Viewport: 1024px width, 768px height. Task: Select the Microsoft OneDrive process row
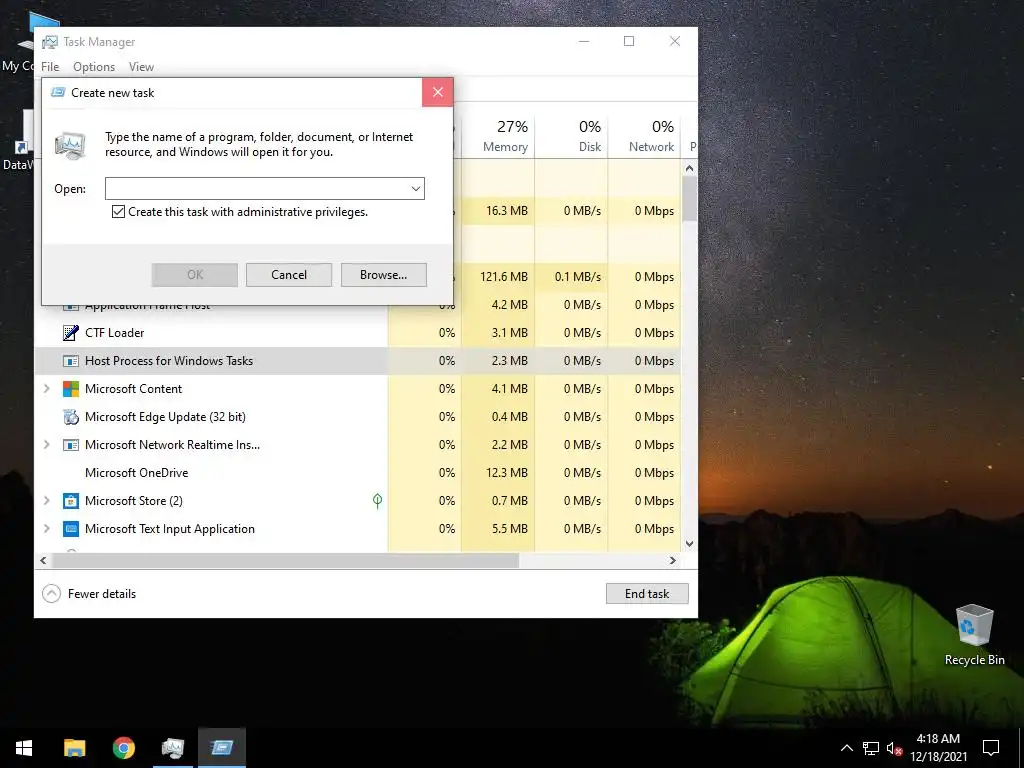(x=357, y=473)
